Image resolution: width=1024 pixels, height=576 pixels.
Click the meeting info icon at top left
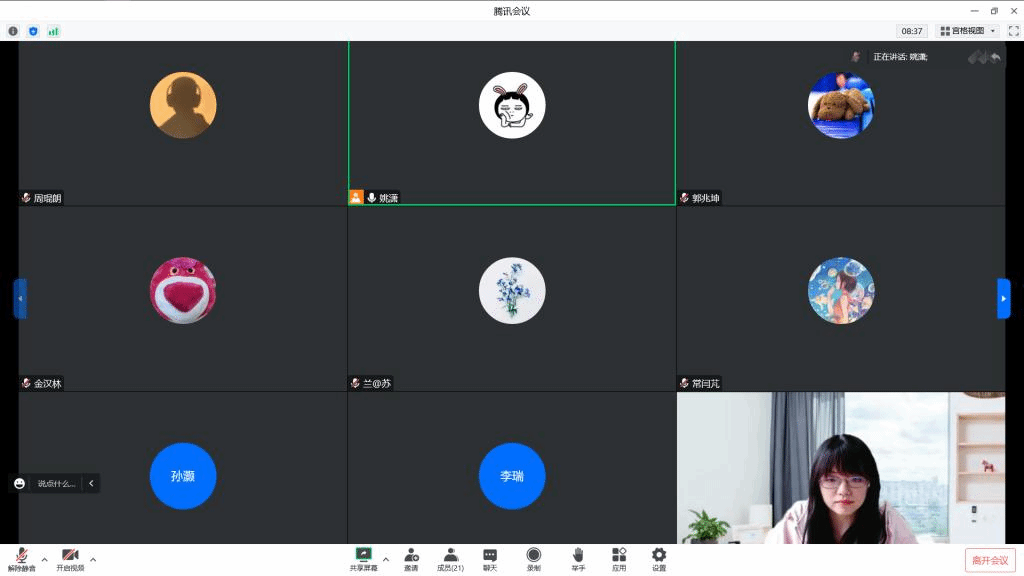coord(13,31)
